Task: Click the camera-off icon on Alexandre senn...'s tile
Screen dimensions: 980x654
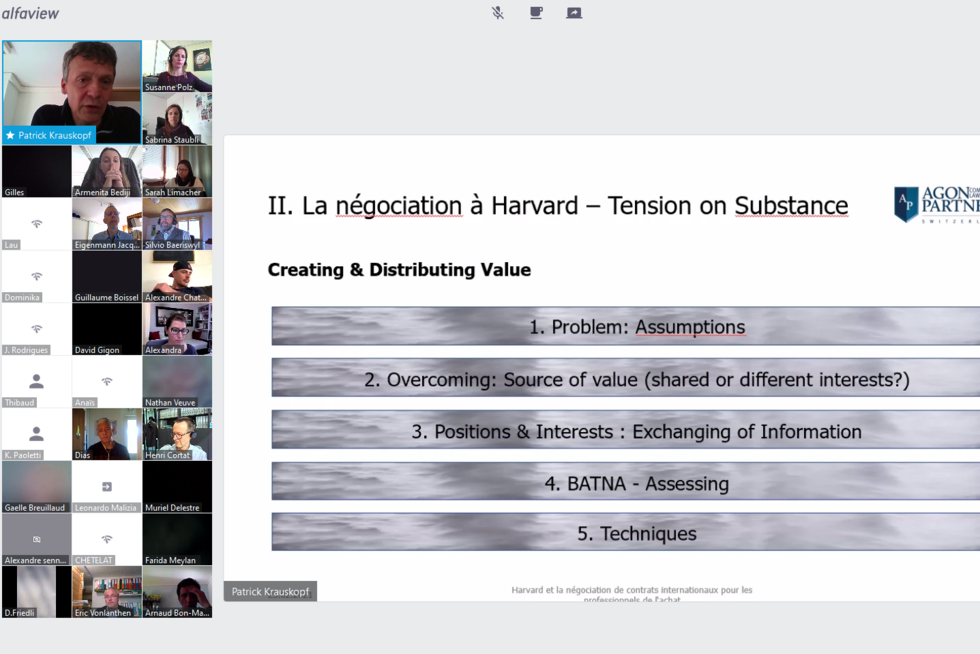Action: coord(36,539)
